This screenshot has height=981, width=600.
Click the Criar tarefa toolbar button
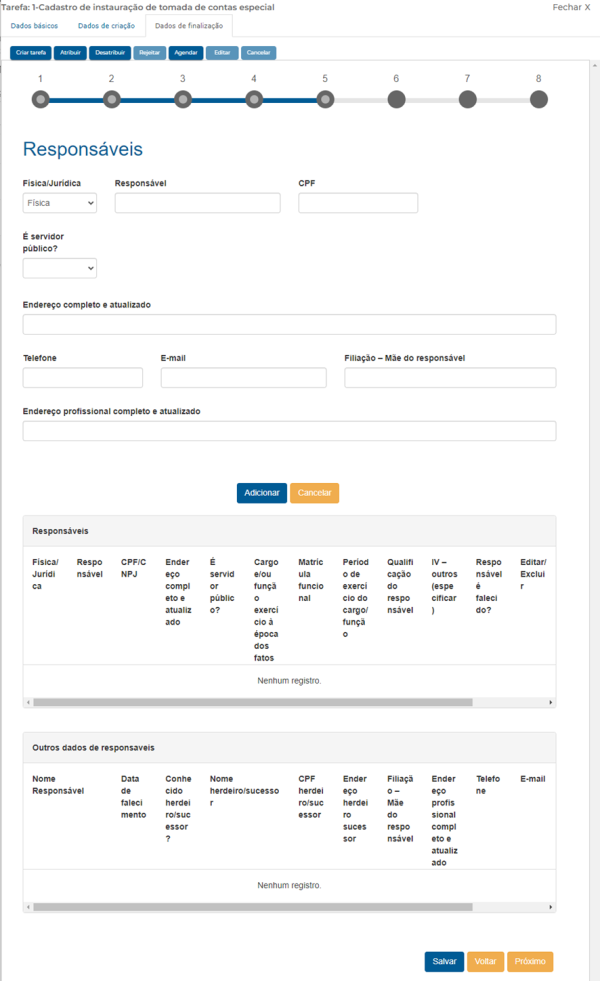(31, 53)
